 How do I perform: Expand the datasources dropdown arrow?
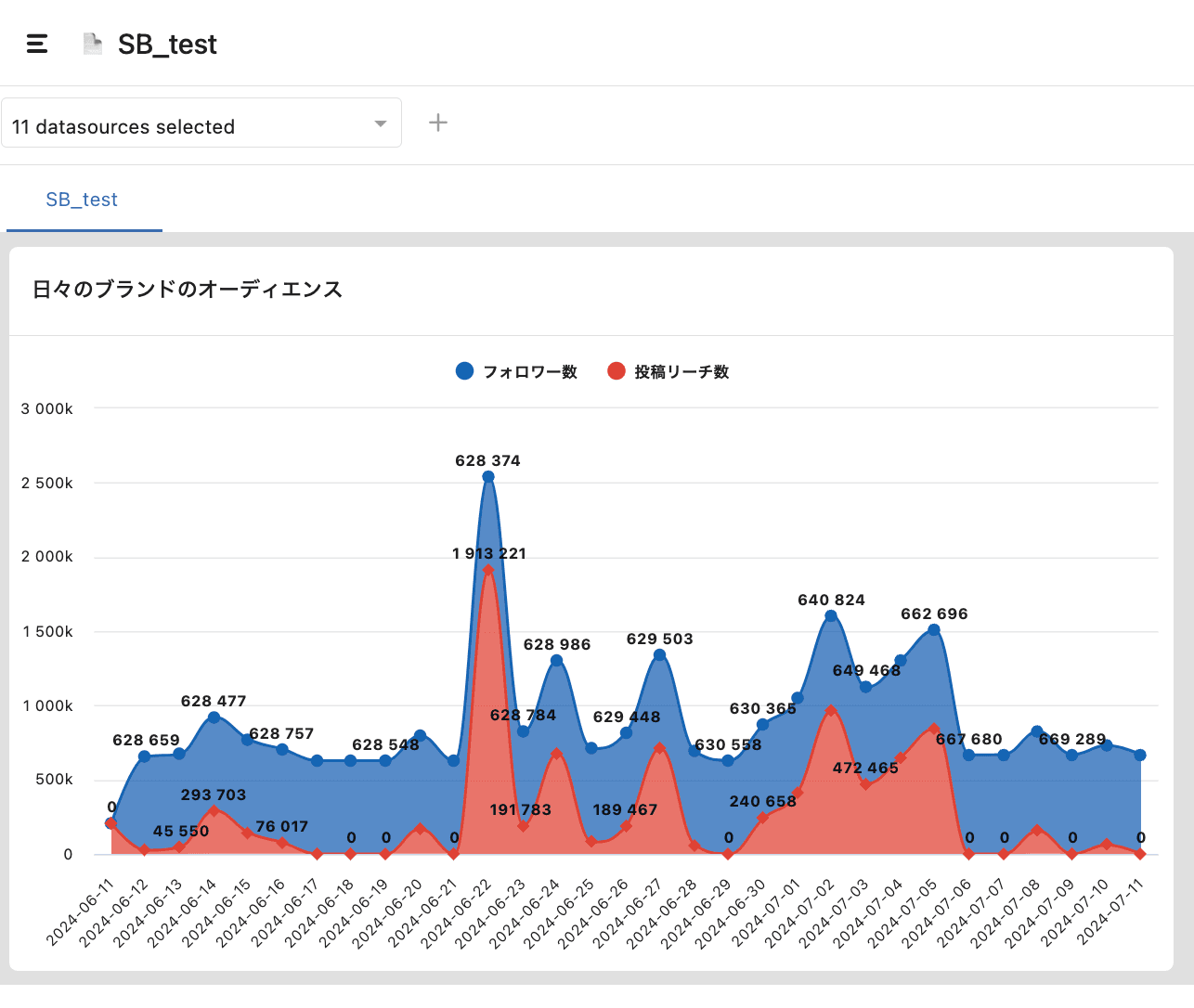(380, 123)
